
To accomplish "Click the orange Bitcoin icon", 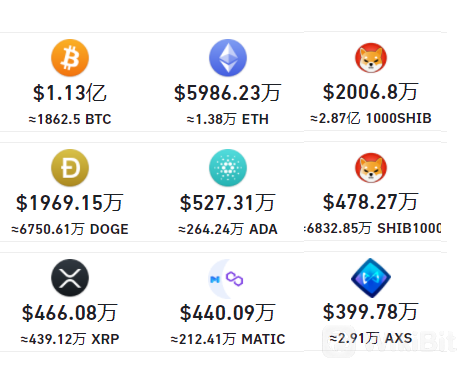I will 70,58.
